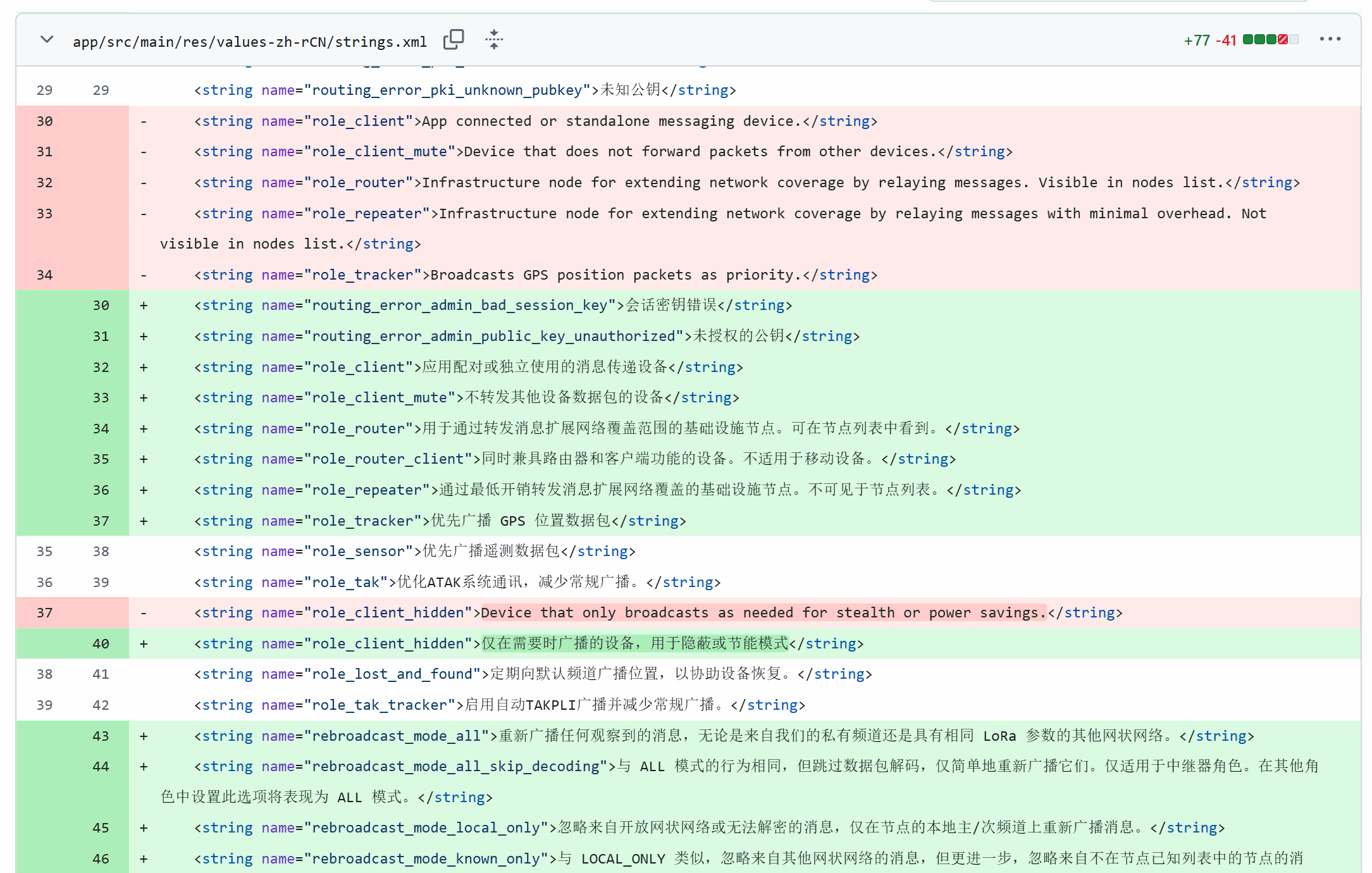Click the copy icon beside the filename

(x=454, y=39)
